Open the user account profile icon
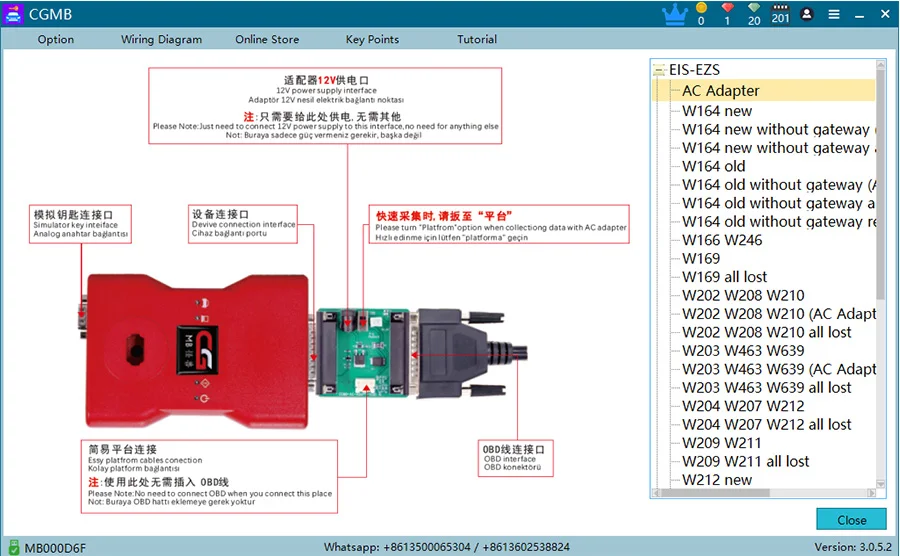900x556 pixels. 806,14
